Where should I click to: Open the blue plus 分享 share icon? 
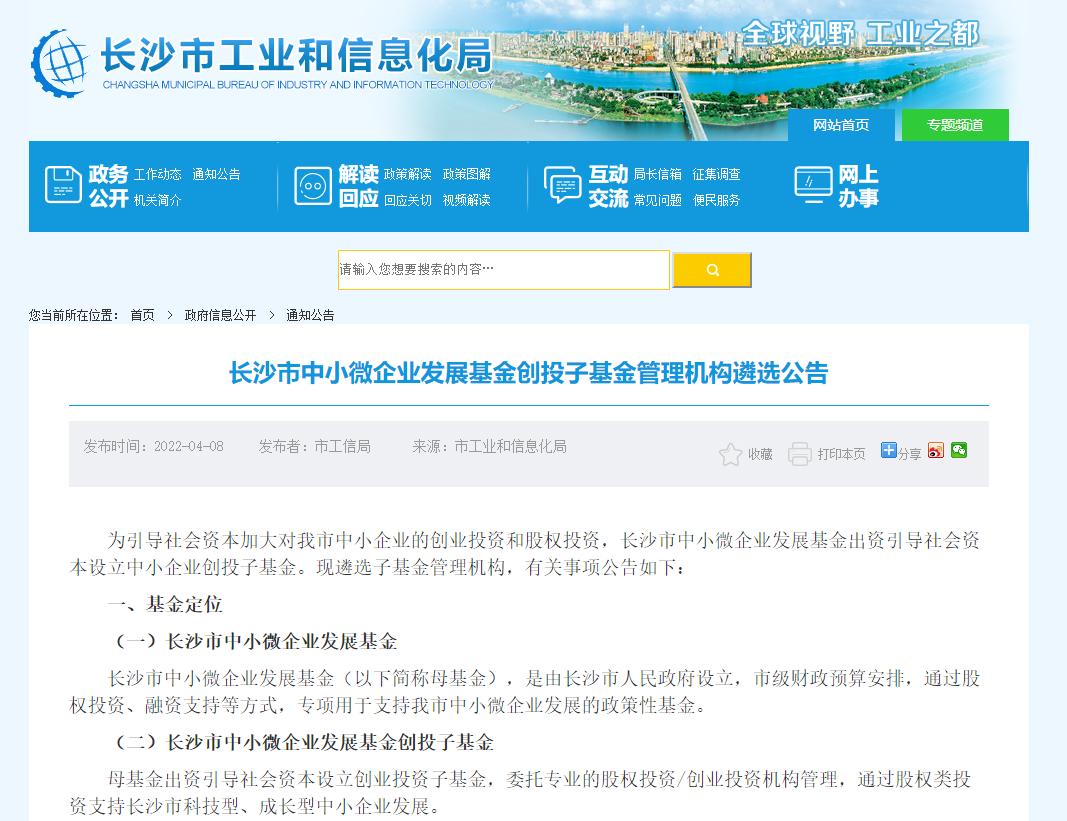click(888, 451)
